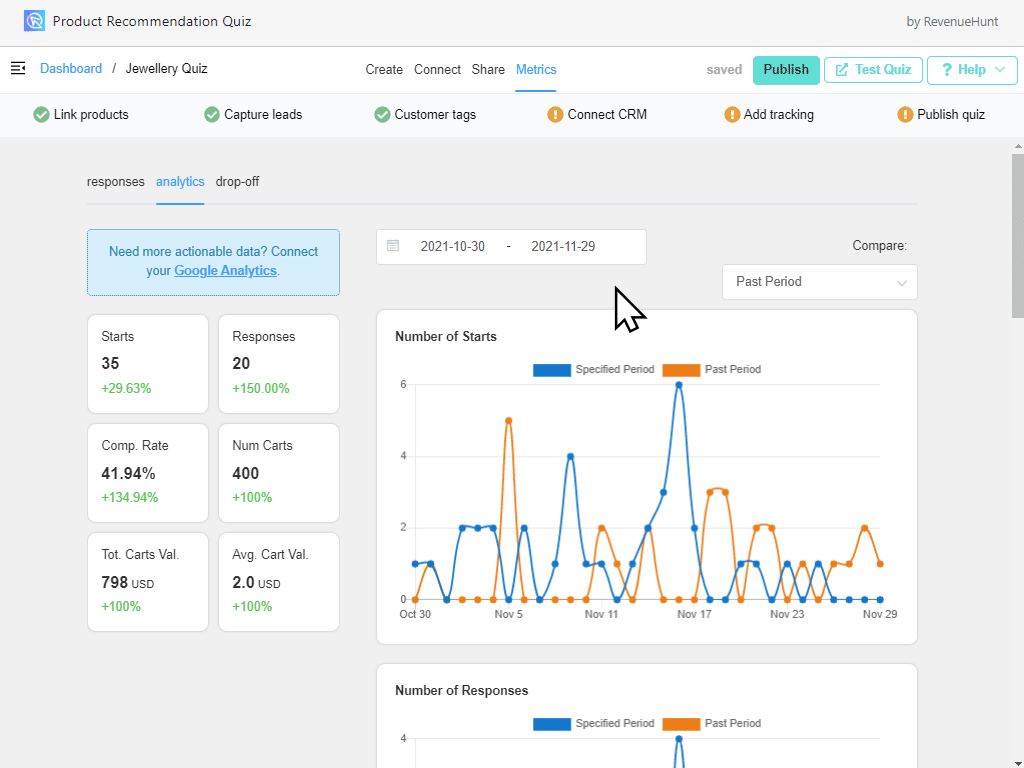Click the orange warning icon beside Connect CRM
Screen dimensions: 1024x768
(555, 115)
